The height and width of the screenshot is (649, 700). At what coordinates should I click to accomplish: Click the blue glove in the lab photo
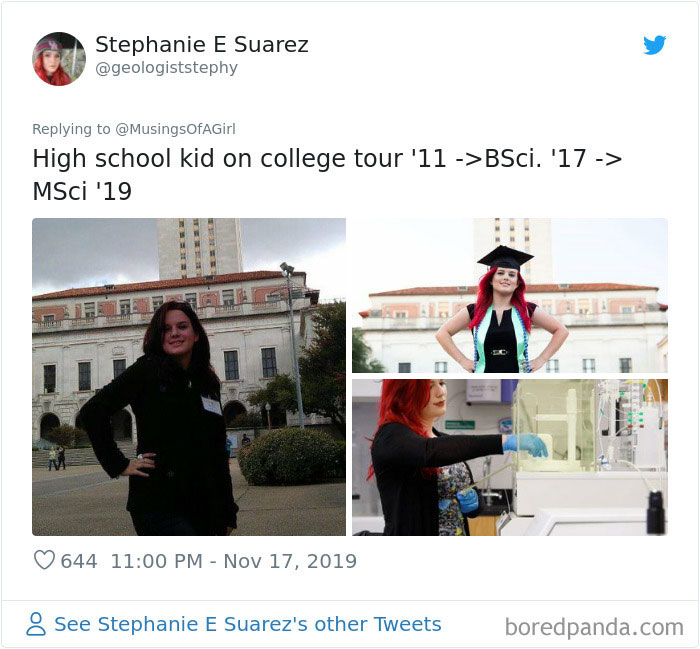(x=526, y=444)
